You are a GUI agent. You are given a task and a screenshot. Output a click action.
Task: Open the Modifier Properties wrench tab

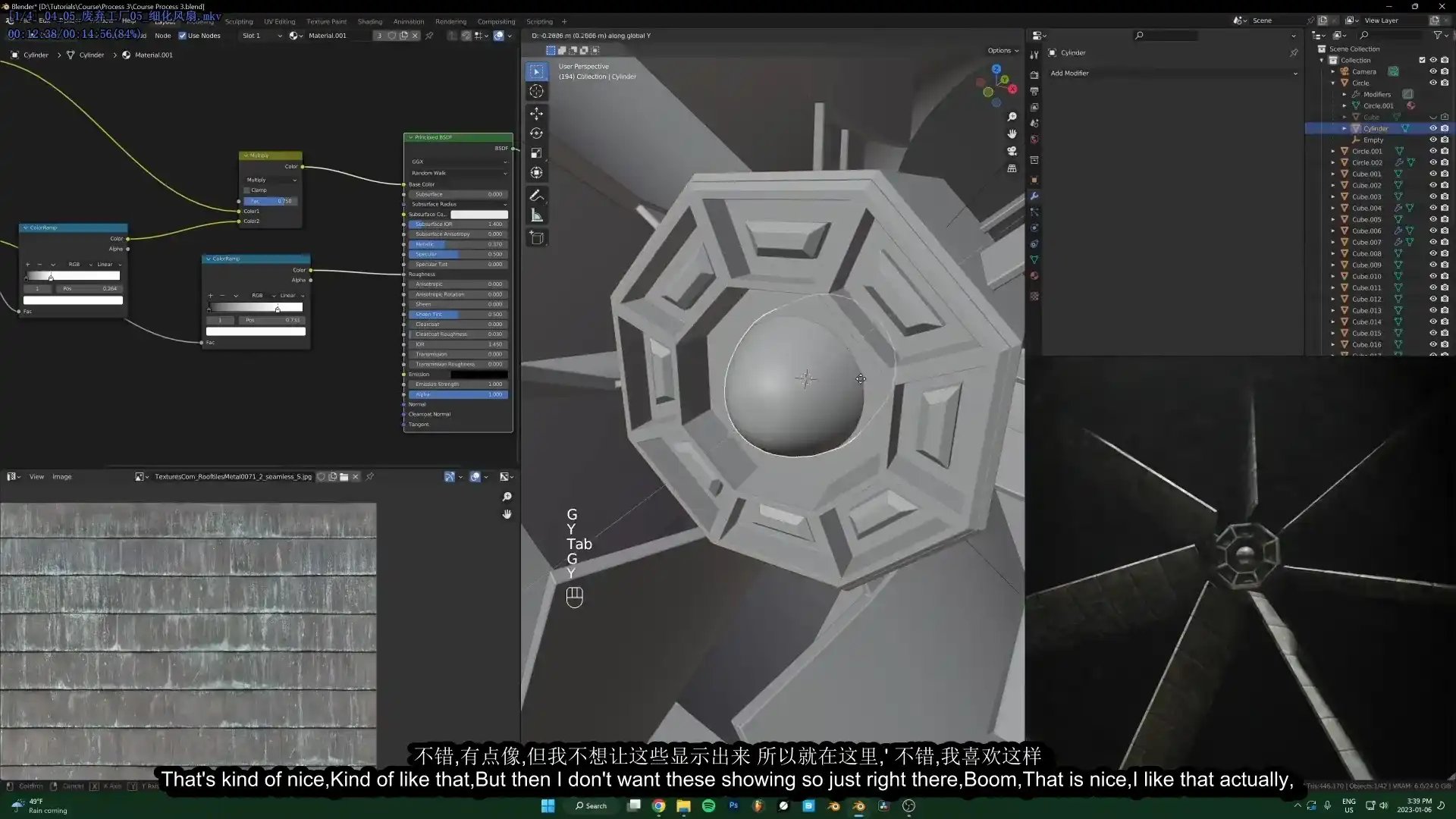pos(1034,196)
